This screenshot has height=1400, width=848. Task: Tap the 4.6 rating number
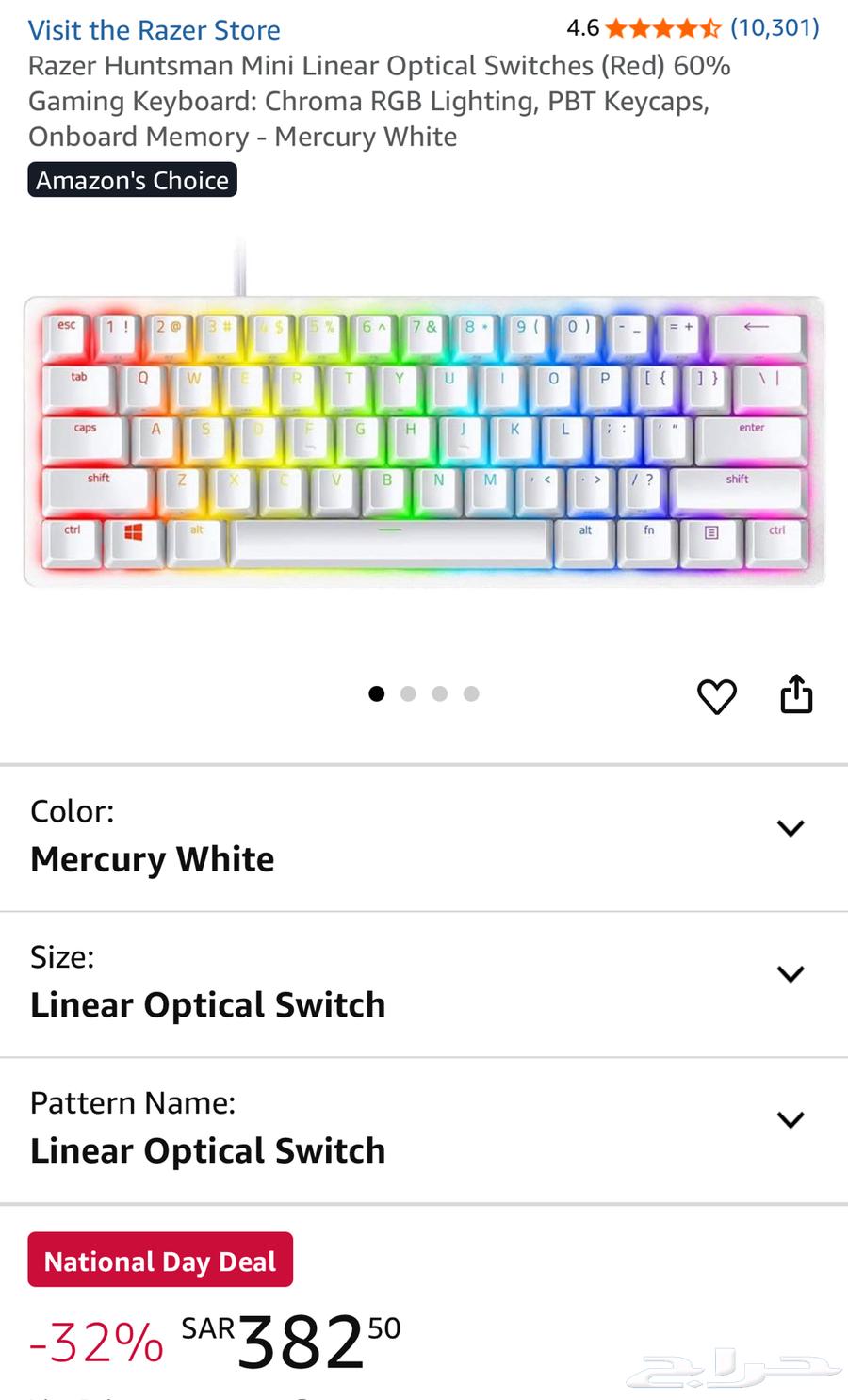click(x=583, y=28)
